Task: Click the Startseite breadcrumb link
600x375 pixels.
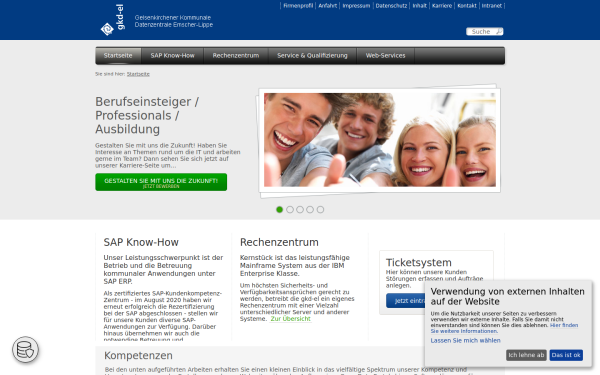Action: click(138, 74)
